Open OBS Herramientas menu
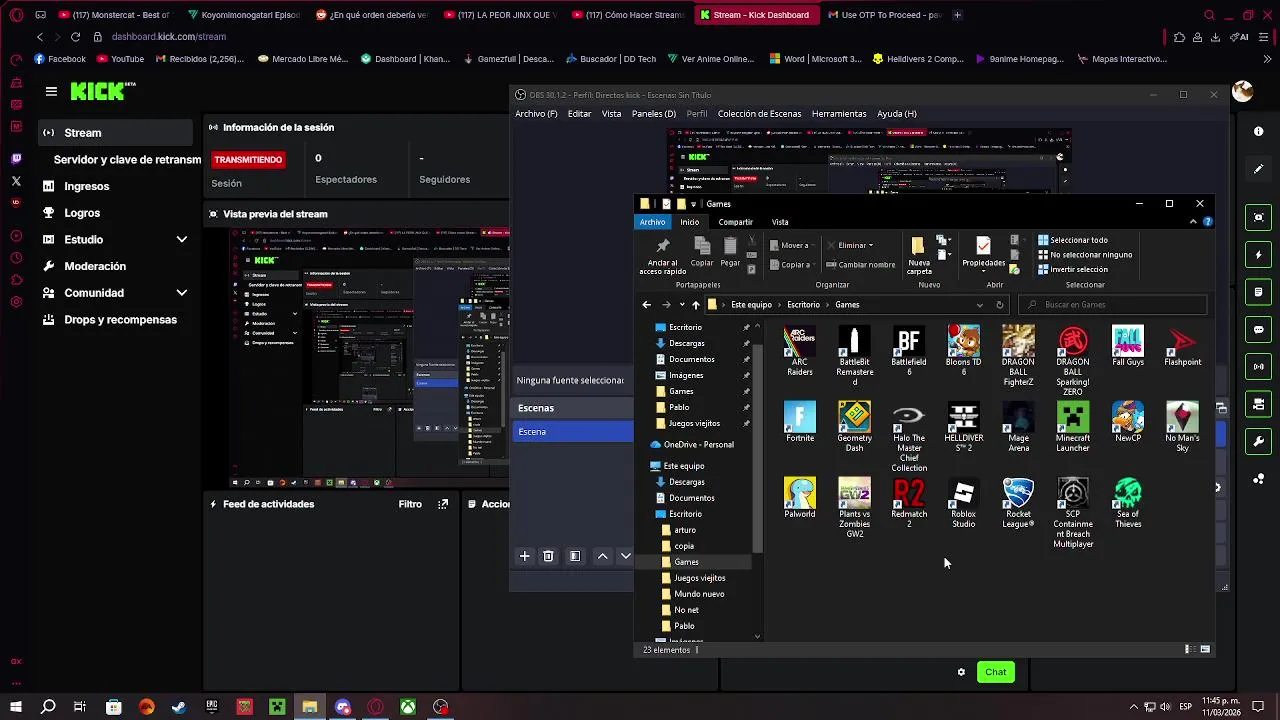1280x720 pixels. click(839, 114)
